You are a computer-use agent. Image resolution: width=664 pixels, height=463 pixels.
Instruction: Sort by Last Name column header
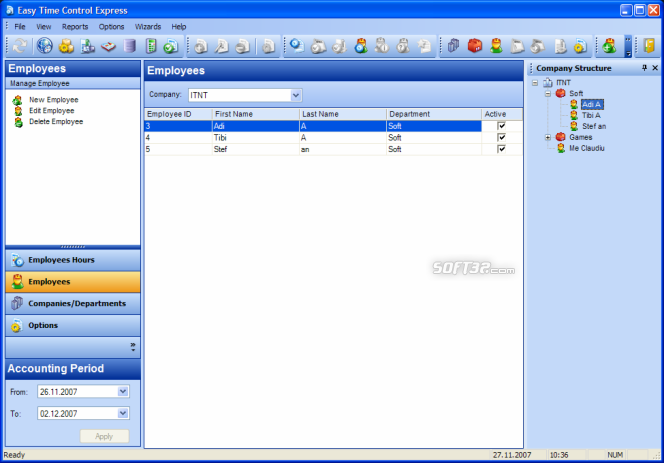[x=343, y=114]
